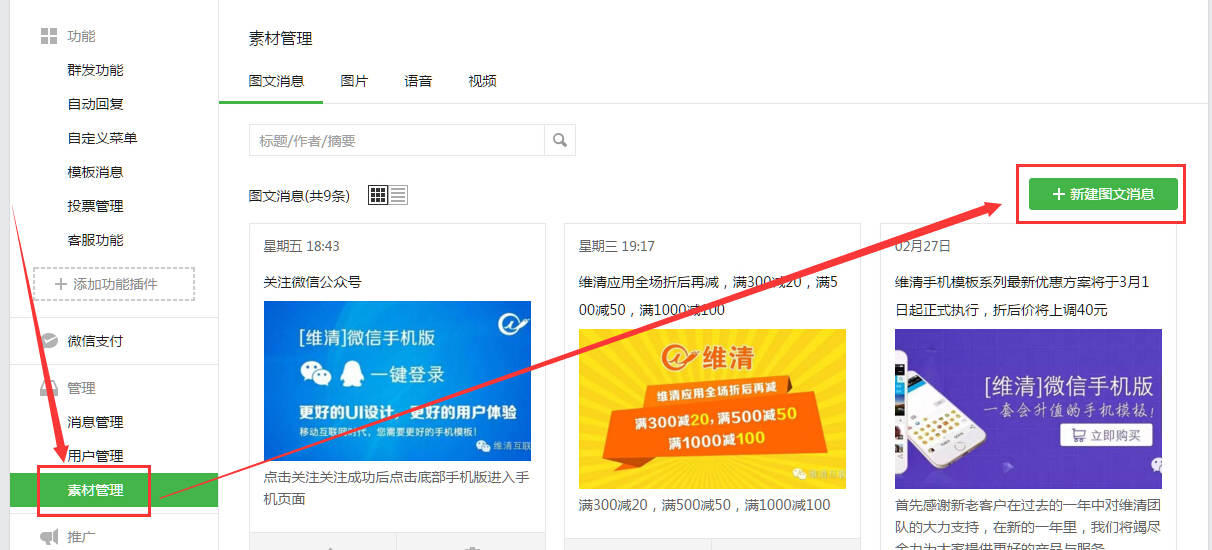The width and height of the screenshot is (1212, 550).
Task: Open 自定义菜单 in the sidebar
Action: click(x=103, y=138)
